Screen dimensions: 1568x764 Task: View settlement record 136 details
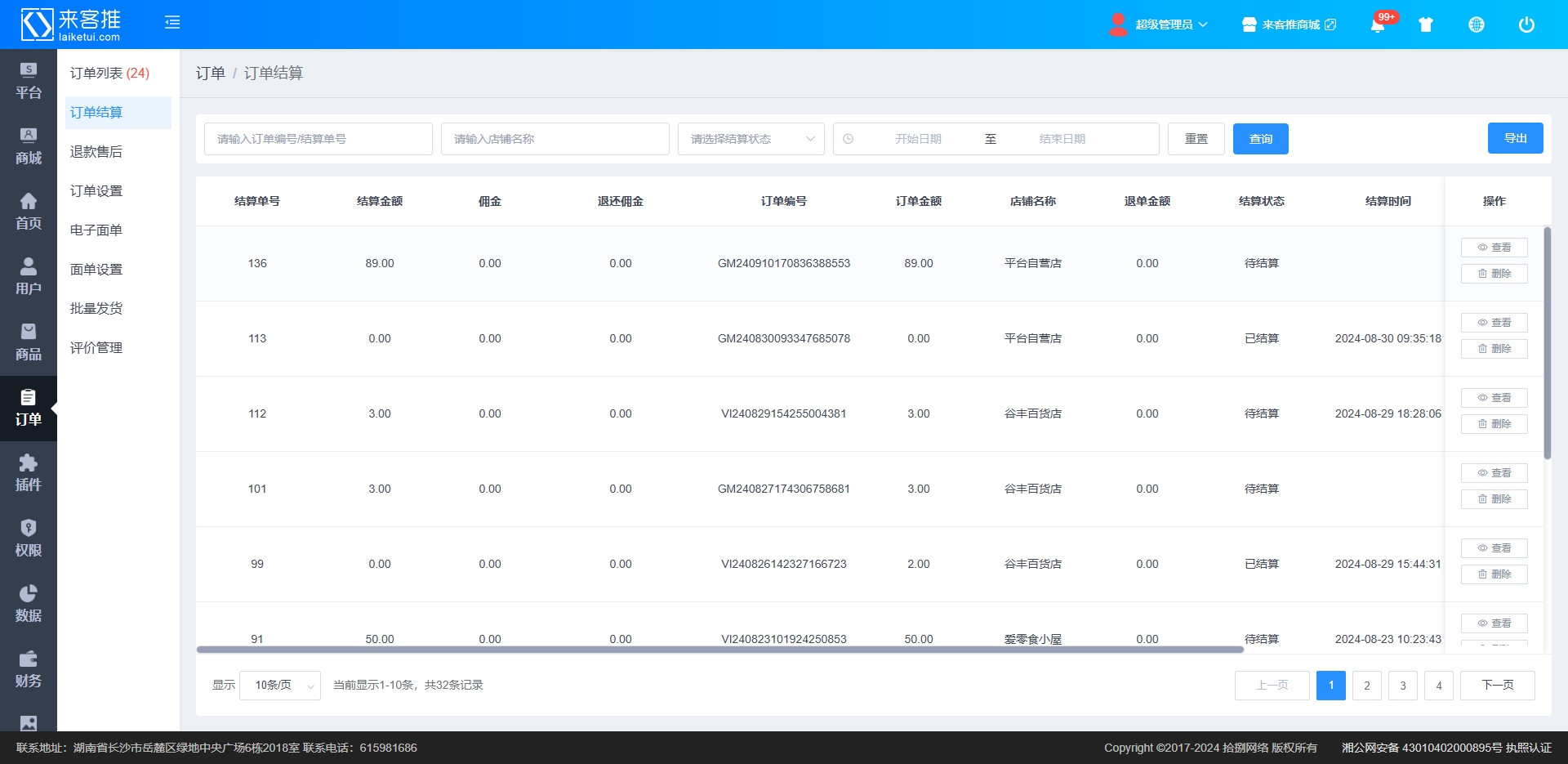coord(1494,248)
